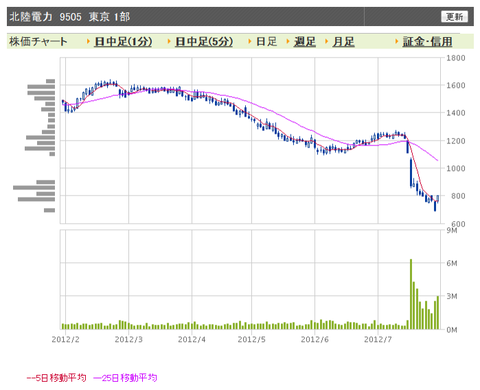
Task: Click orange arrow before 週足
Action: point(288,41)
